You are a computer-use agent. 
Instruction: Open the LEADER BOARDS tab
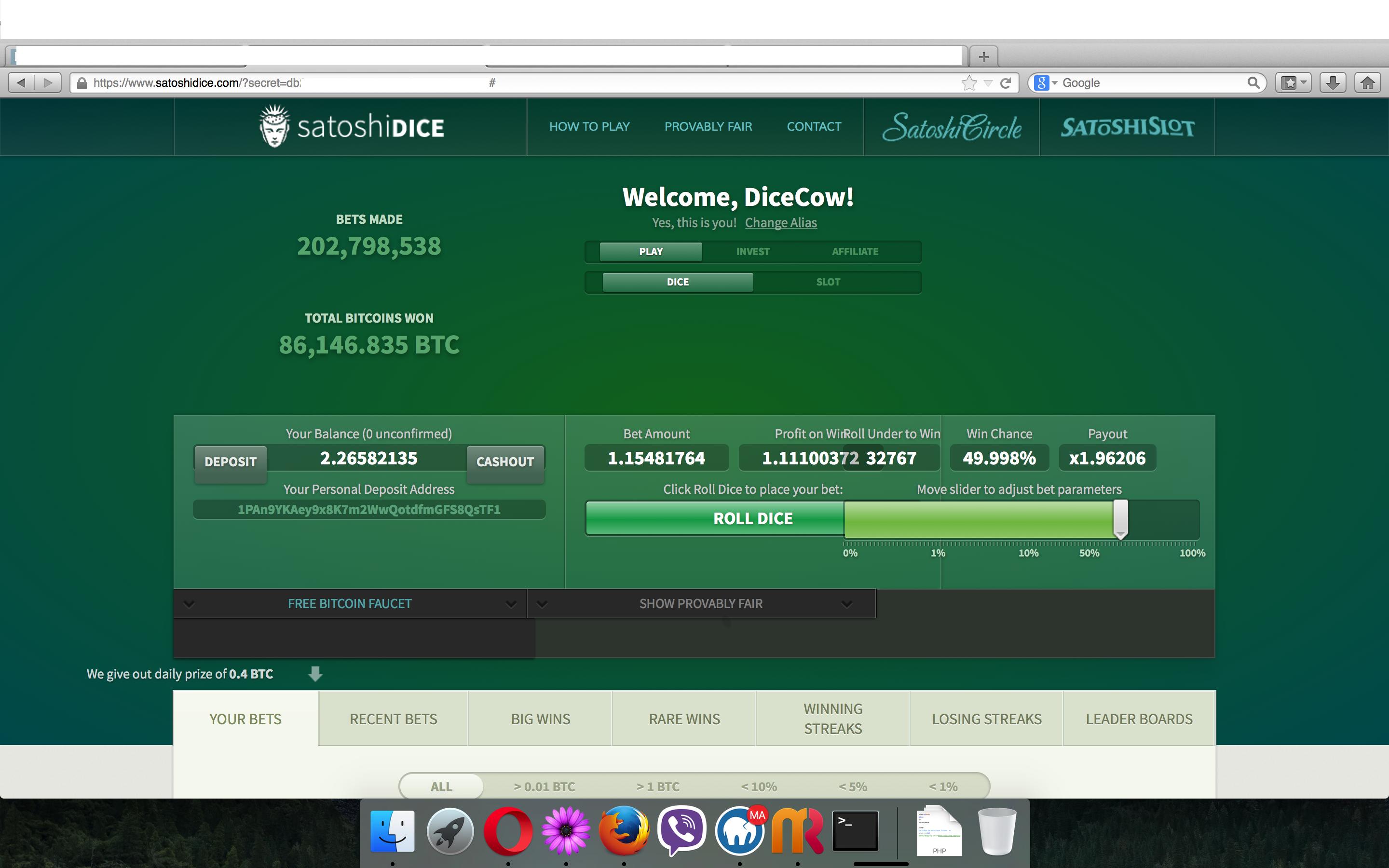point(1139,719)
